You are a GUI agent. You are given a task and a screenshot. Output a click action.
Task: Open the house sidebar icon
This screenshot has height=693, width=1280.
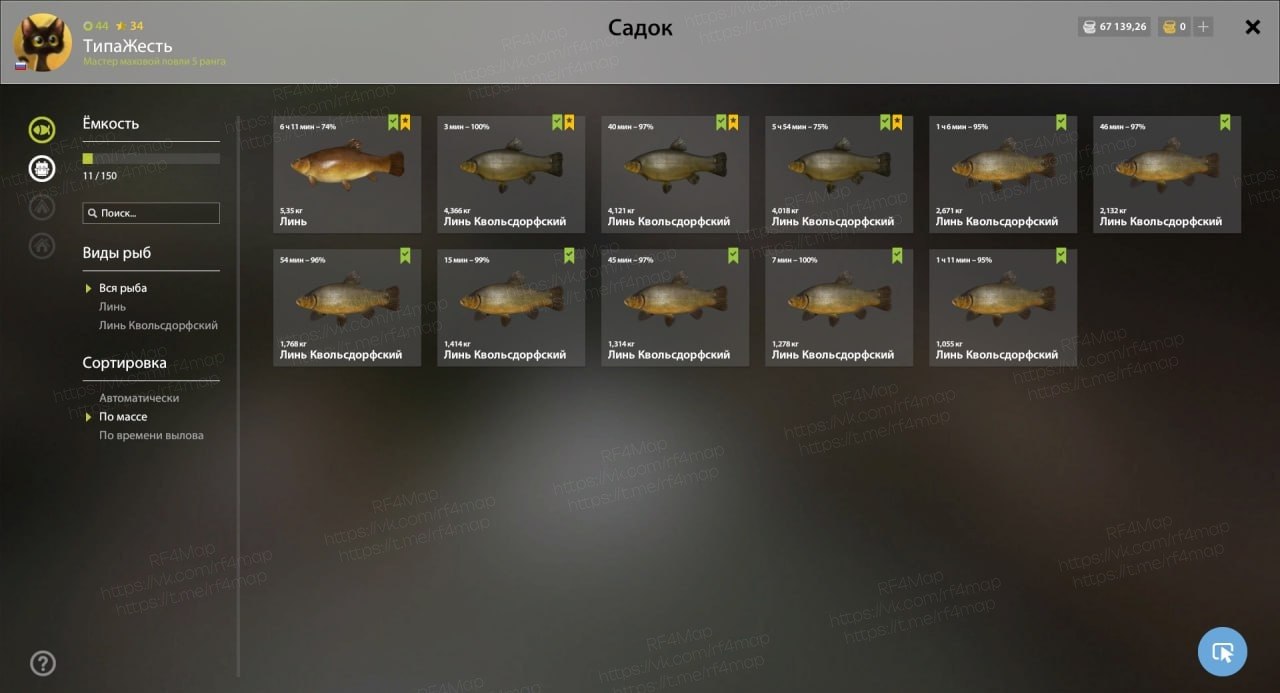pos(42,244)
